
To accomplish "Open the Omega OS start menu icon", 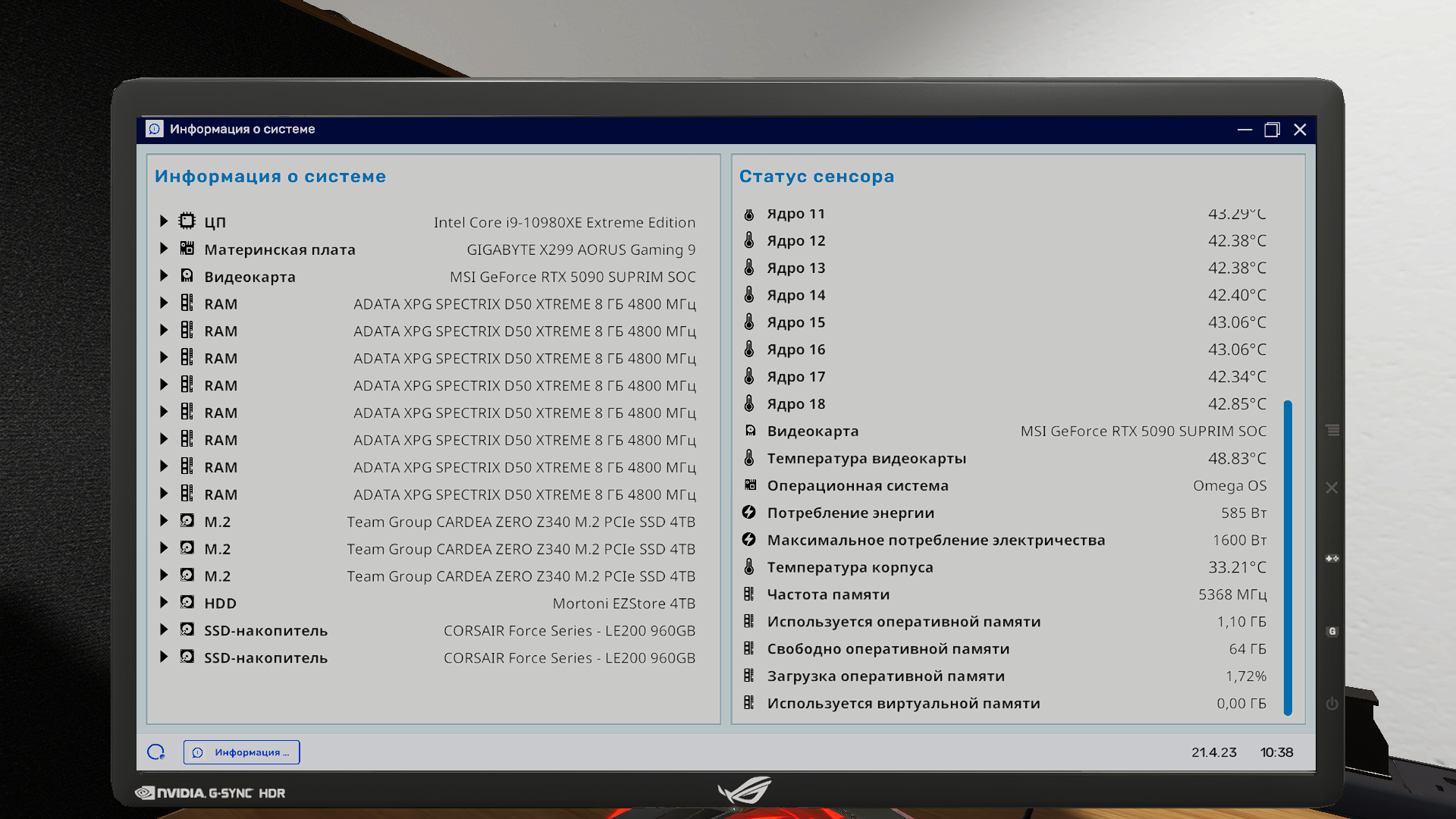I will [156, 752].
